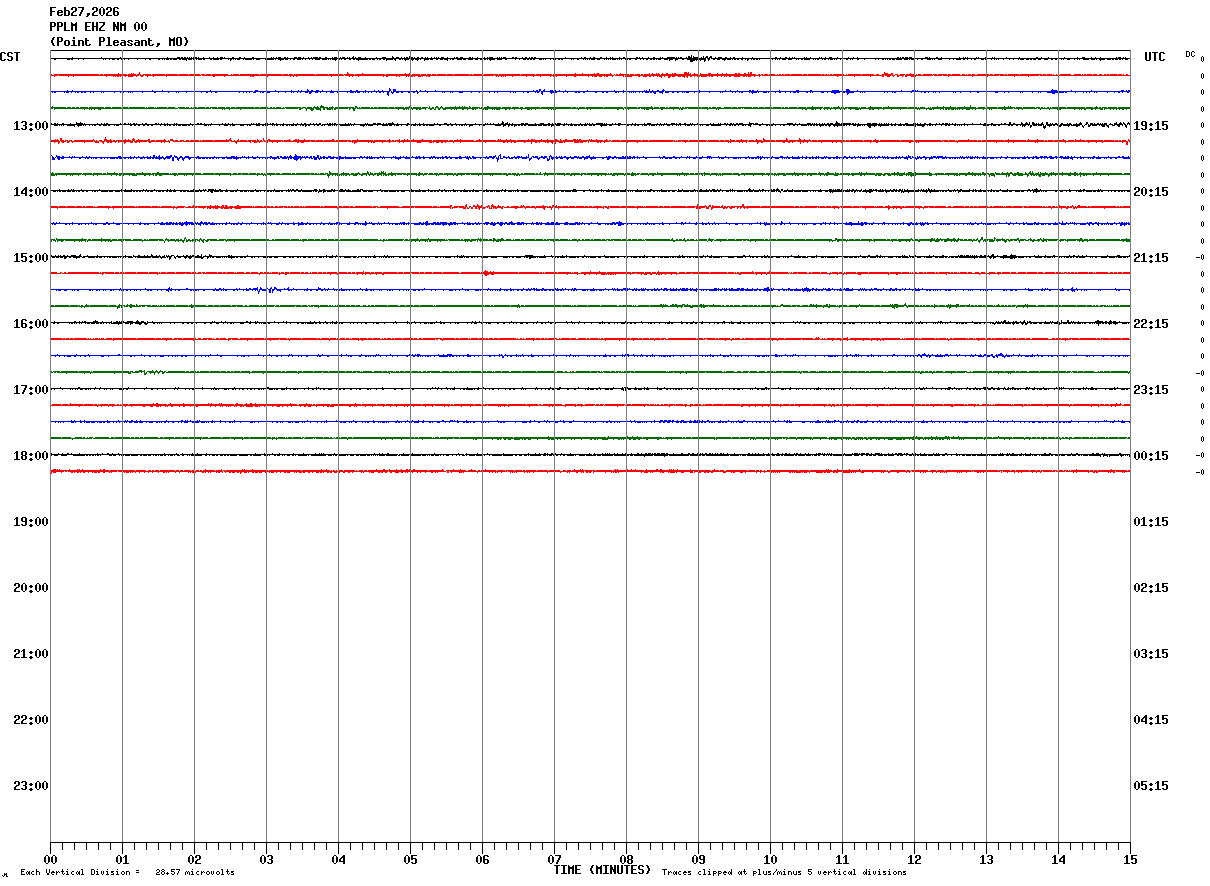1210x886 pixels.
Task: Click minute tick label 04 on bottom axis
Action: (338, 859)
